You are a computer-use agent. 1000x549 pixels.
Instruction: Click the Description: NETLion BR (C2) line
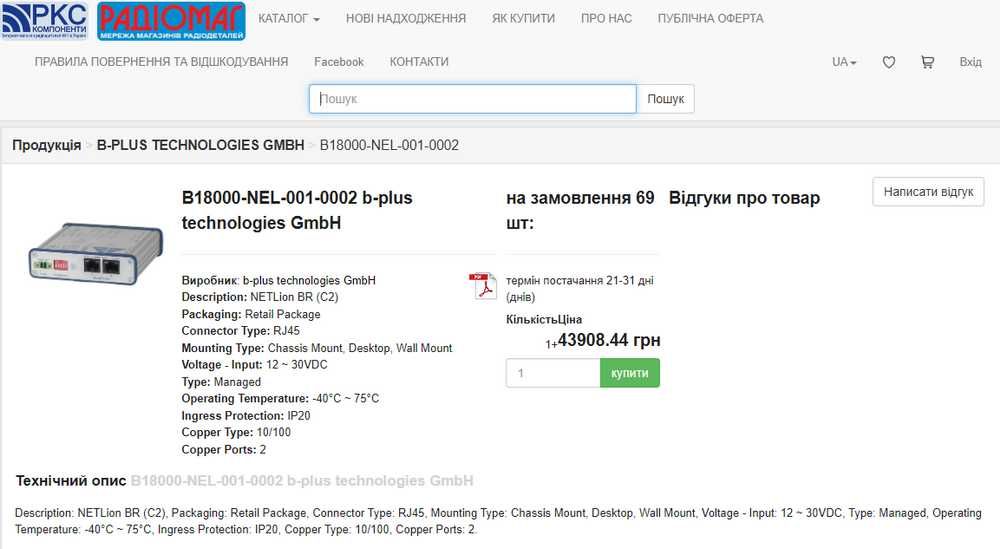coord(260,297)
